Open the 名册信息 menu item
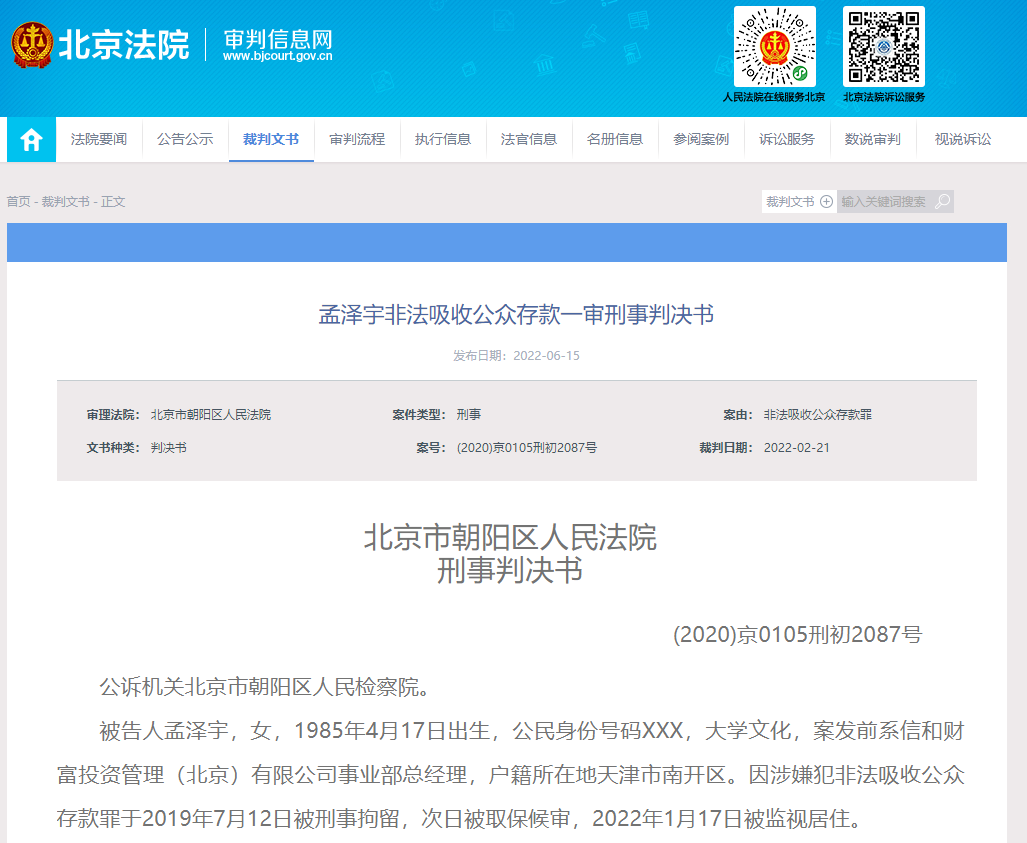This screenshot has height=843, width=1027. pyautogui.click(x=615, y=140)
